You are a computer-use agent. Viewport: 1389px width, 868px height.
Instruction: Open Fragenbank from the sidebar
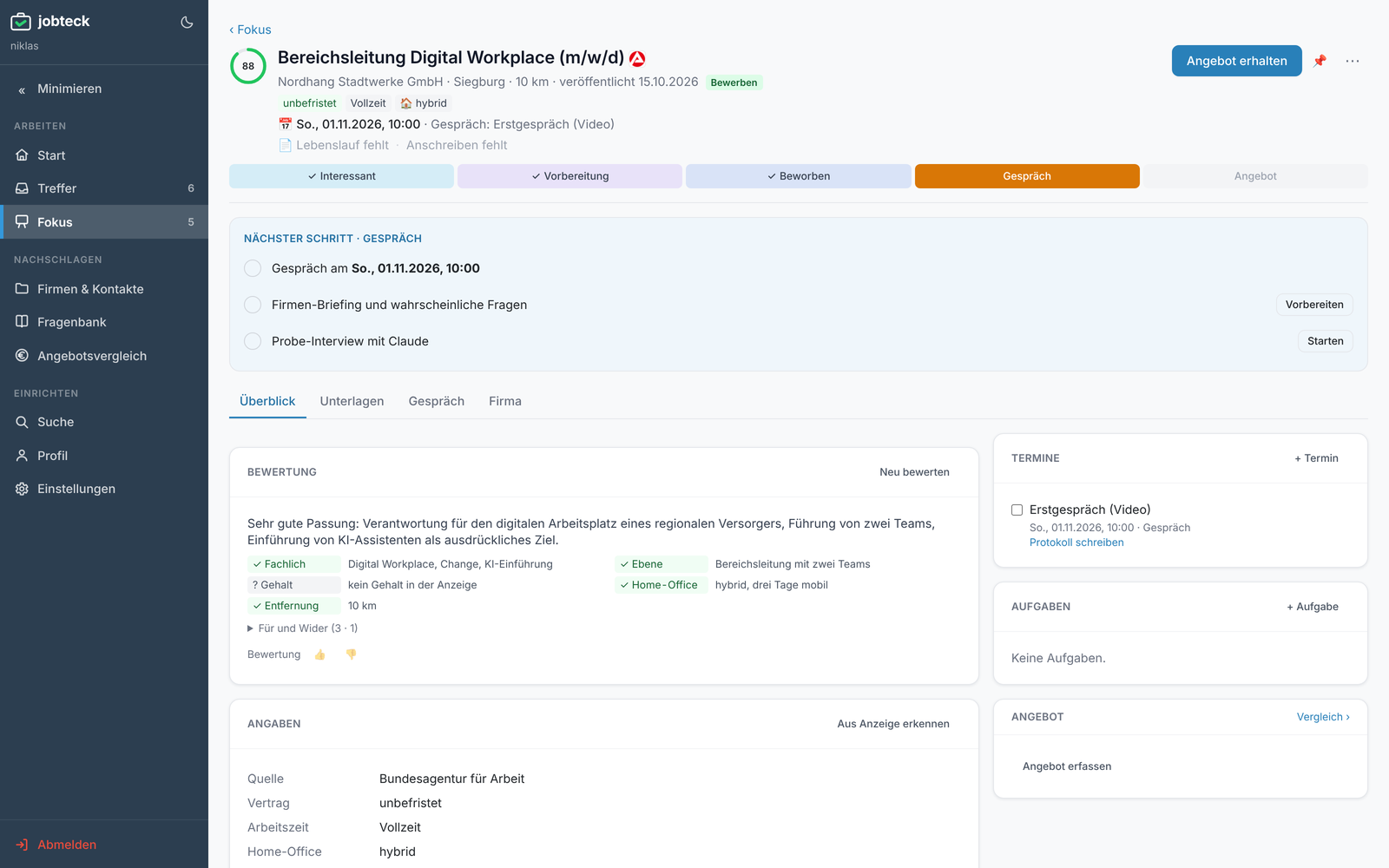[104, 322]
